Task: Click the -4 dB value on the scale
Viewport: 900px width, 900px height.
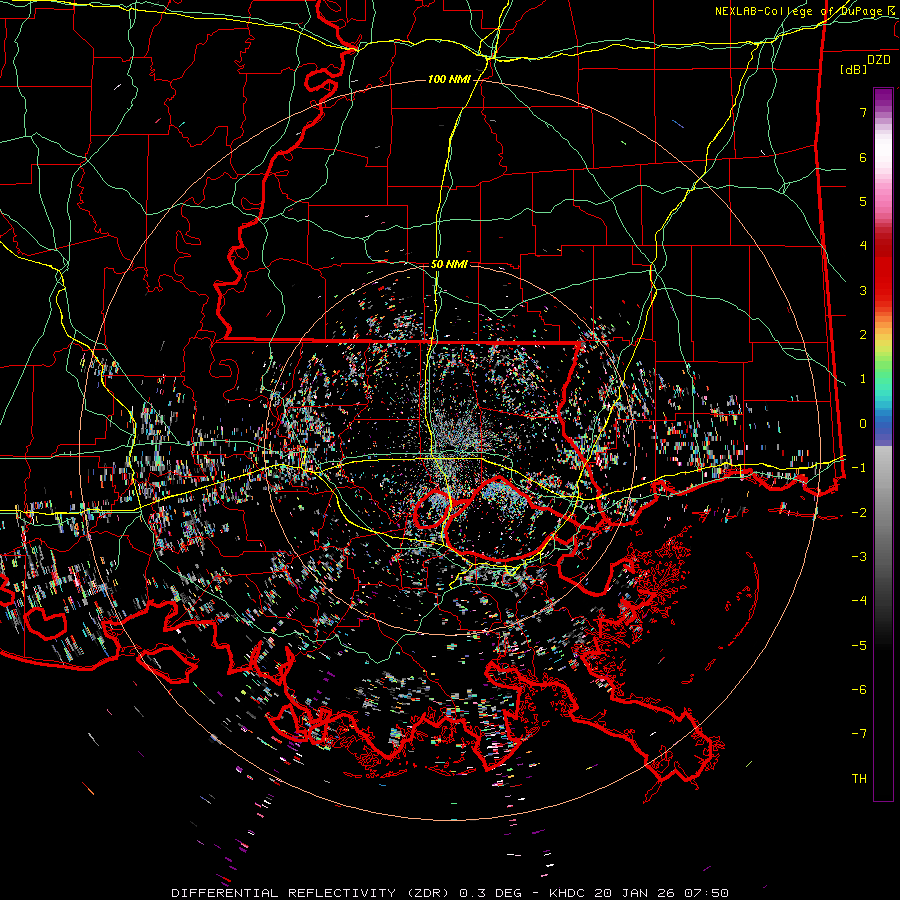Action: click(859, 601)
